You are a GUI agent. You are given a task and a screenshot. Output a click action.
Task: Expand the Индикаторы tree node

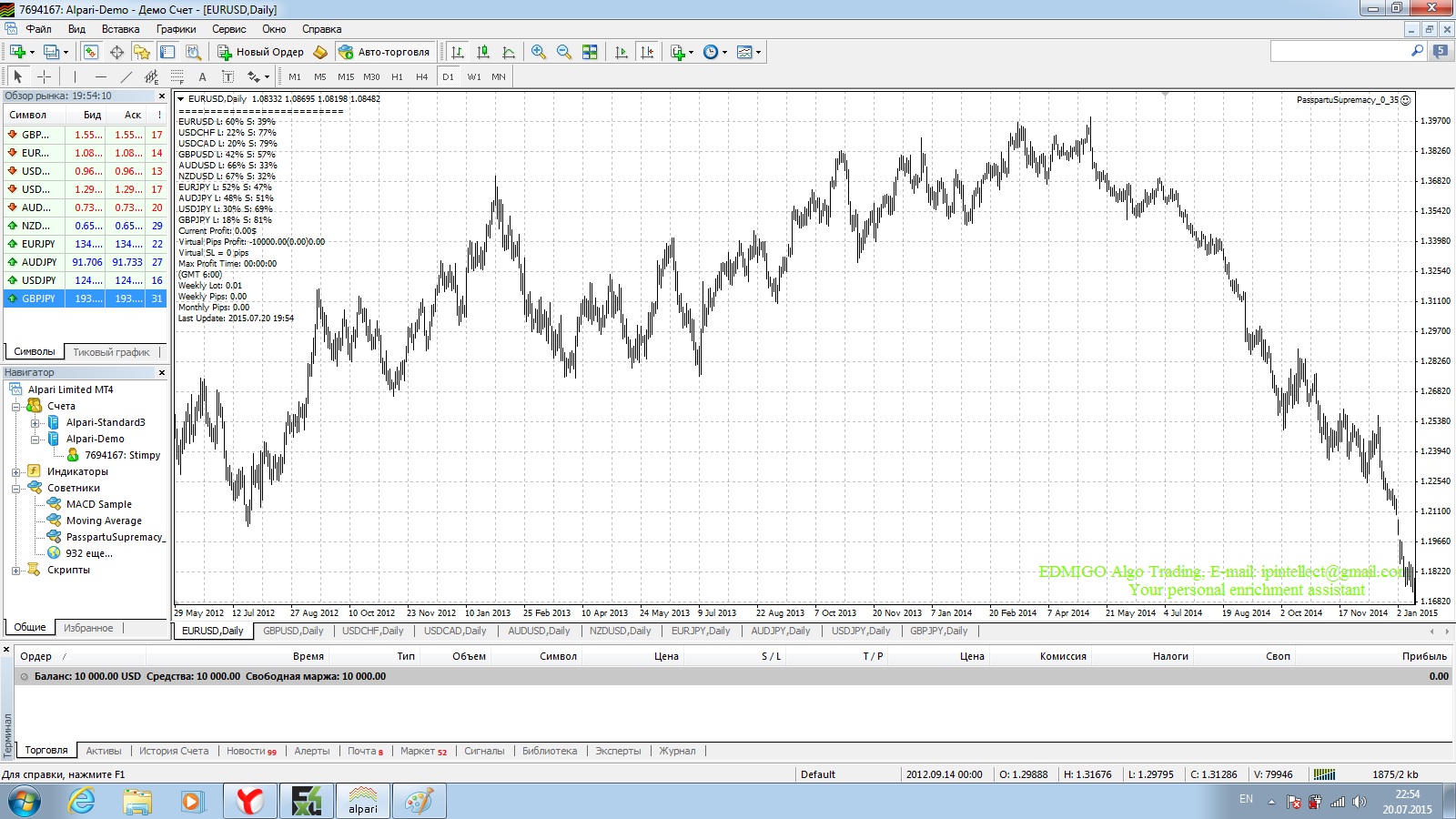(15, 471)
